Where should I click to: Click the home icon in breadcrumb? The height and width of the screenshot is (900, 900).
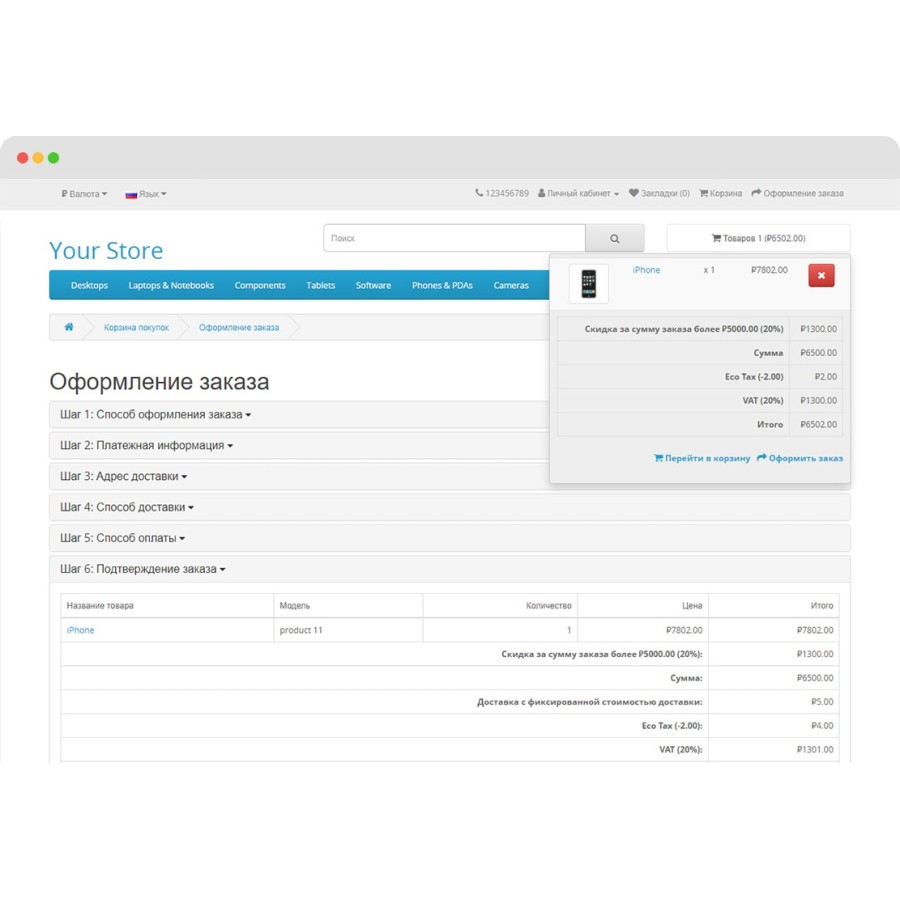(69, 327)
